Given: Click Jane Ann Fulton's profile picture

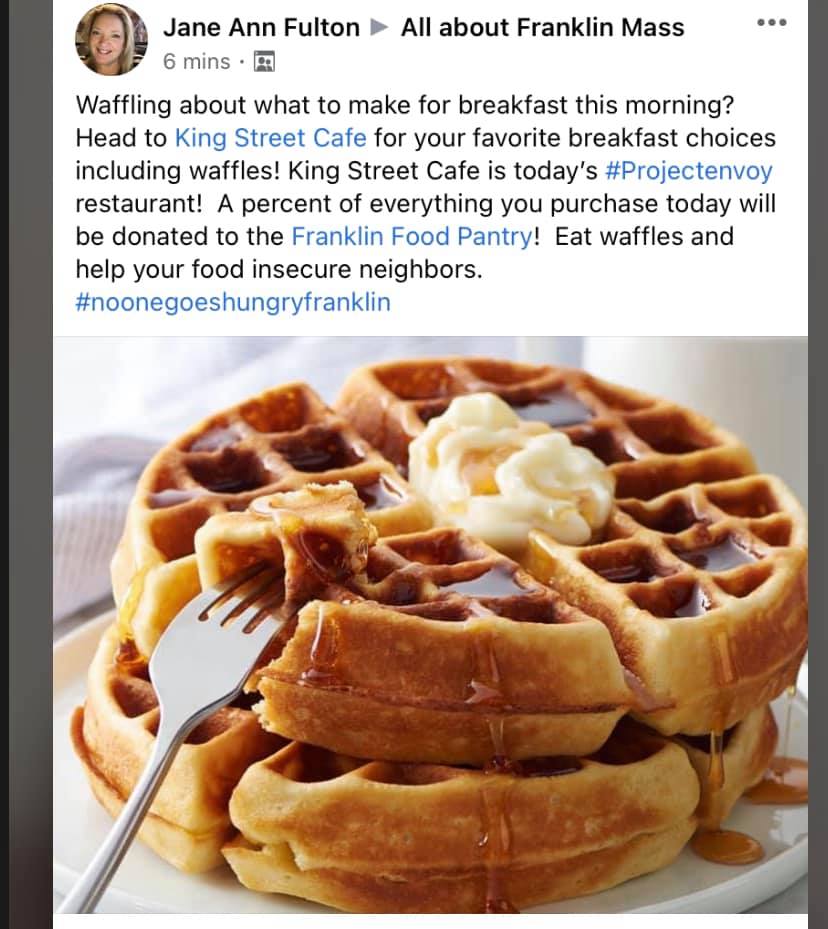Looking at the screenshot, I should 109,40.
